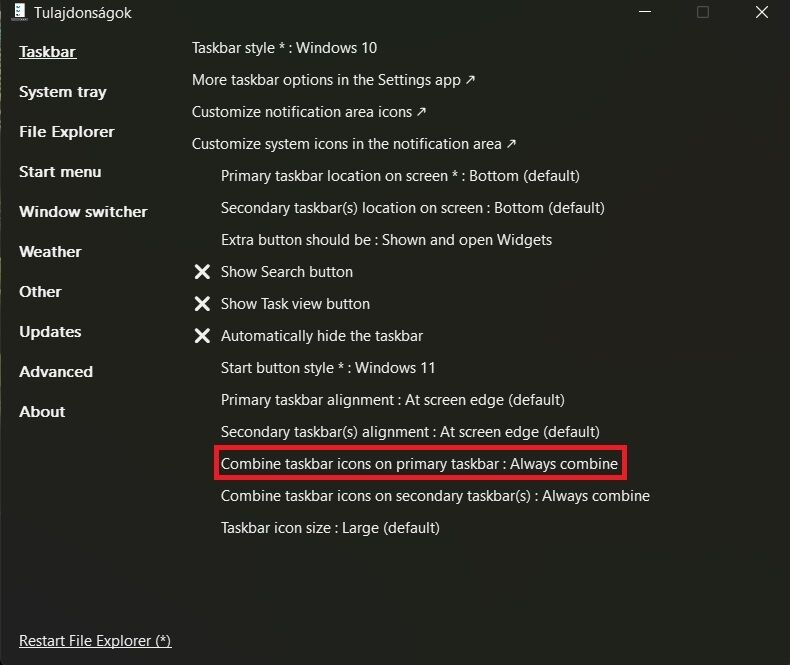Click the Properties window title icon

point(19,12)
